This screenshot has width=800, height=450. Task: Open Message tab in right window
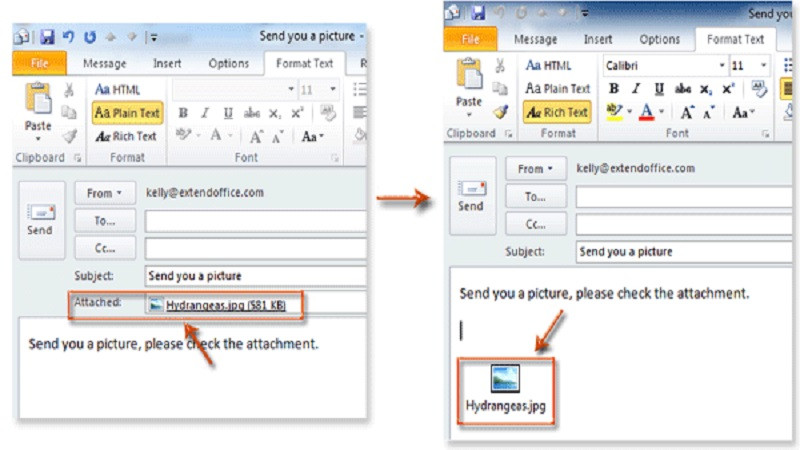(x=536, y=39)
